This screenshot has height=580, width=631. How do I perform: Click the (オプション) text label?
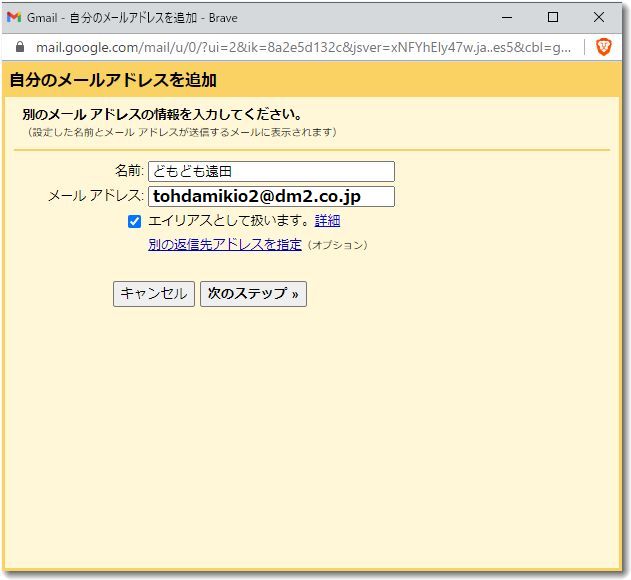point(337,245)
